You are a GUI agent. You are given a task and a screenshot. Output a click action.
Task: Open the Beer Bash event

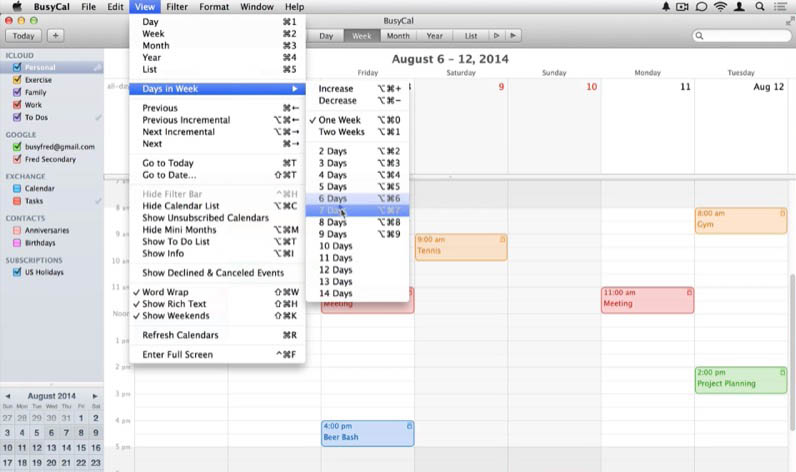coord(367,432)
